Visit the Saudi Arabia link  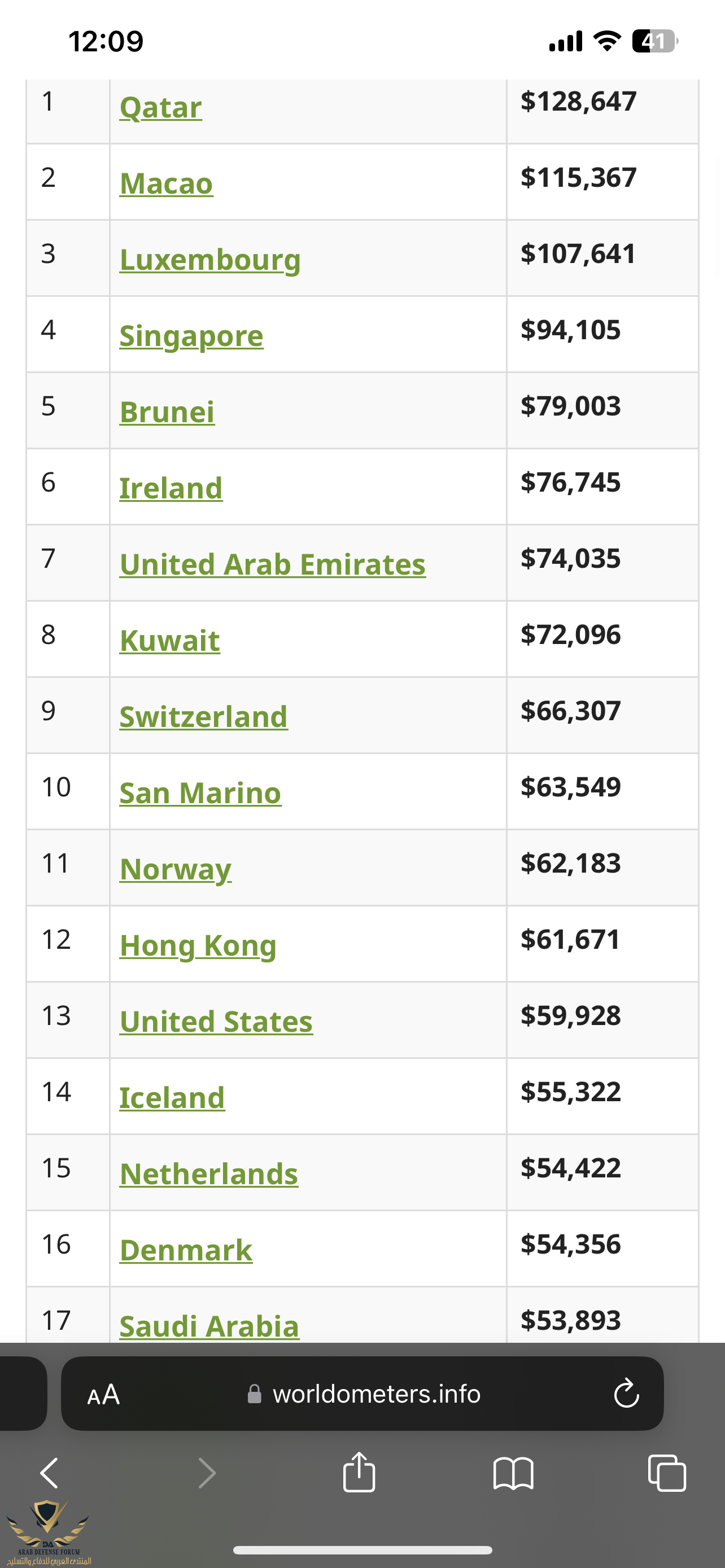(x=209, y=1326)
